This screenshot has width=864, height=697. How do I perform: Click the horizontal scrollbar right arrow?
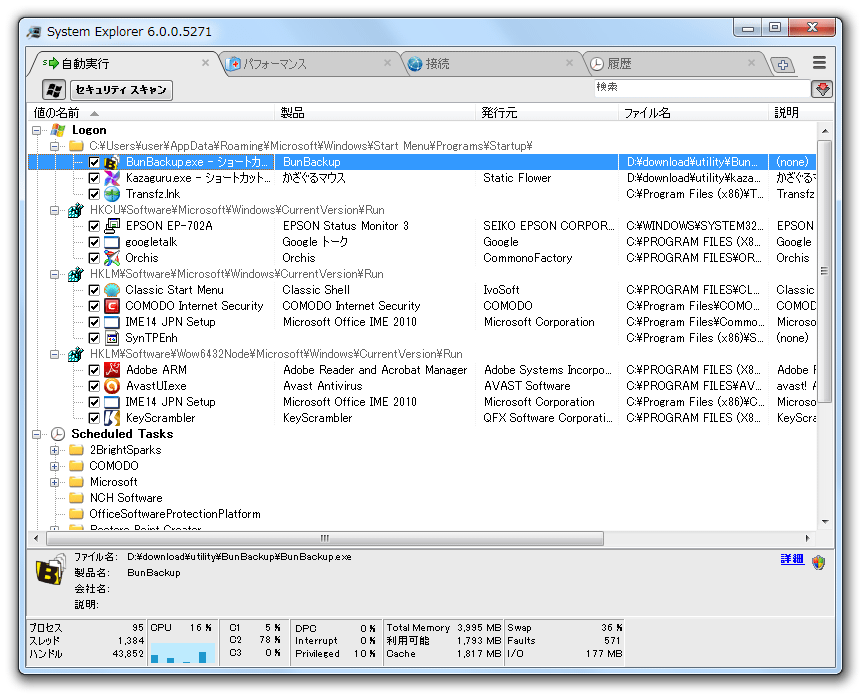coord(807,538)
